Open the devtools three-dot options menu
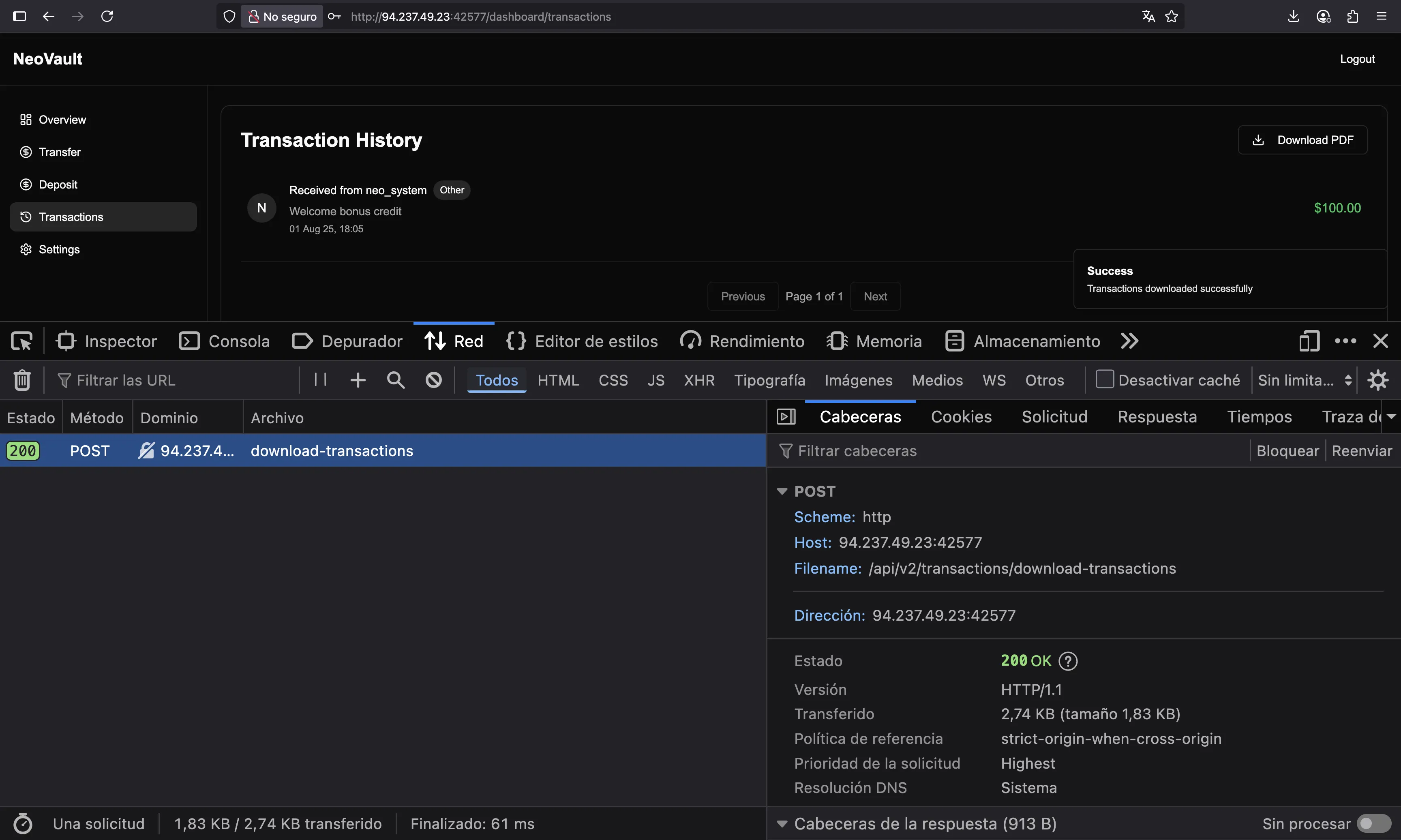1401x840 pixels. pos(1345,341)
